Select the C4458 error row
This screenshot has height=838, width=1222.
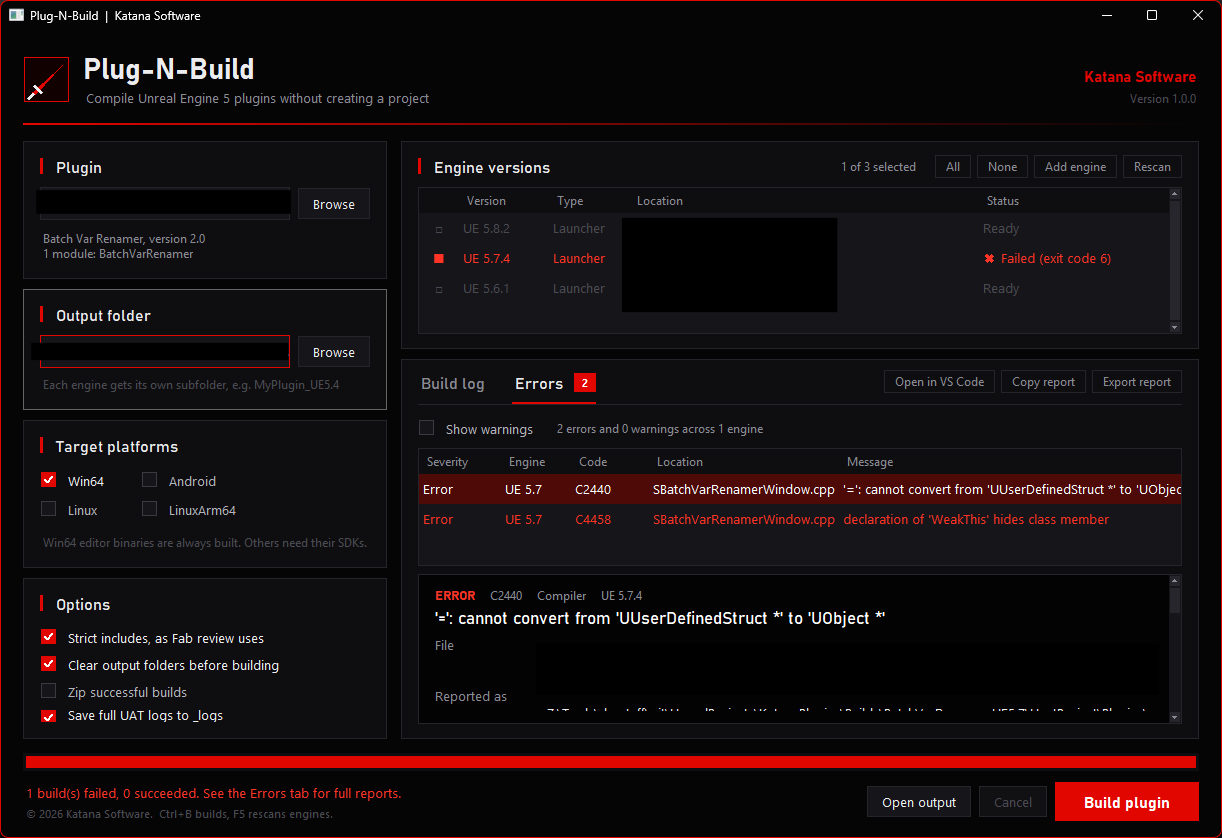tap(800, 520)
